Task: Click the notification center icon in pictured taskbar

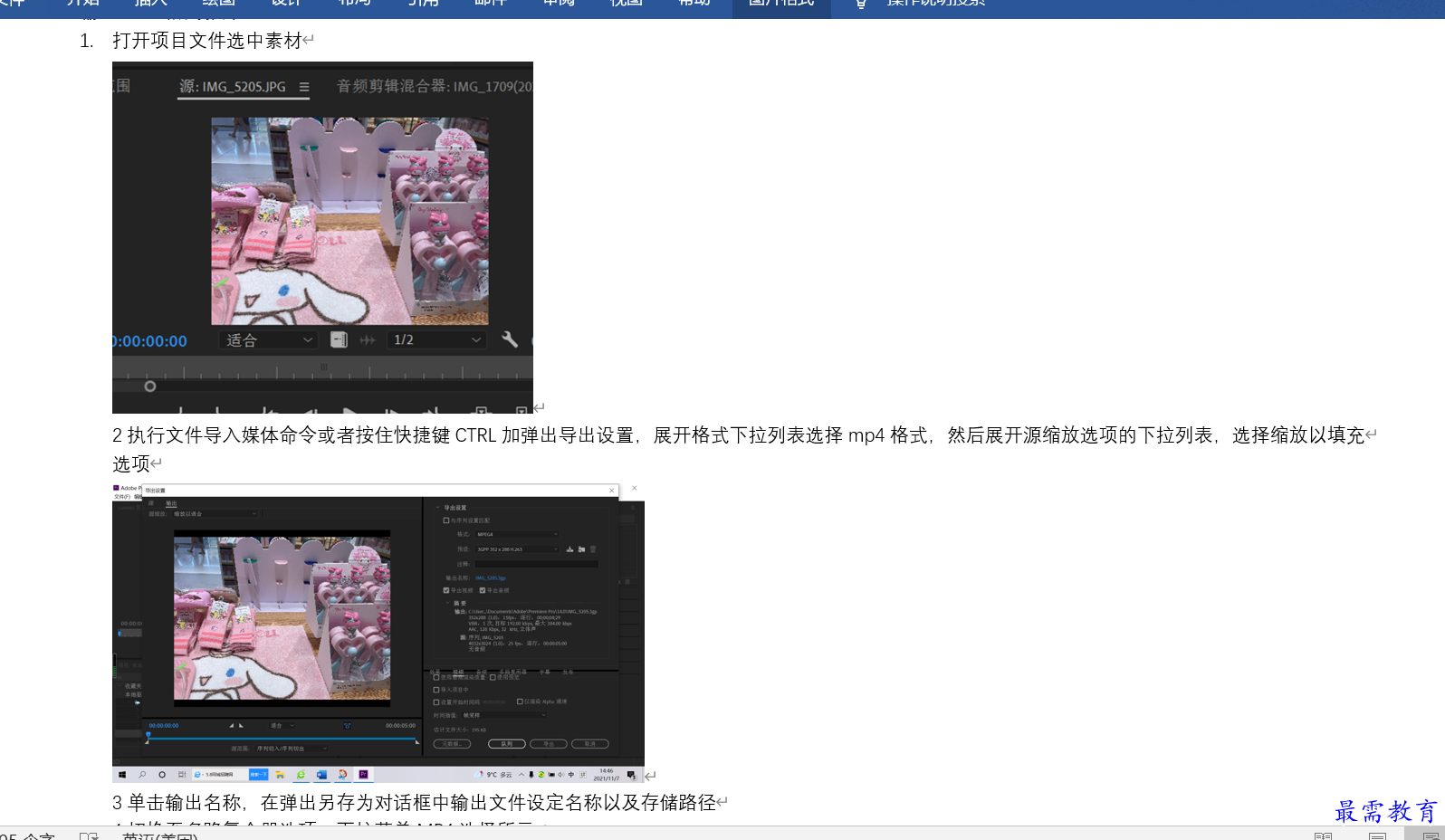Action: coord(631,776)
